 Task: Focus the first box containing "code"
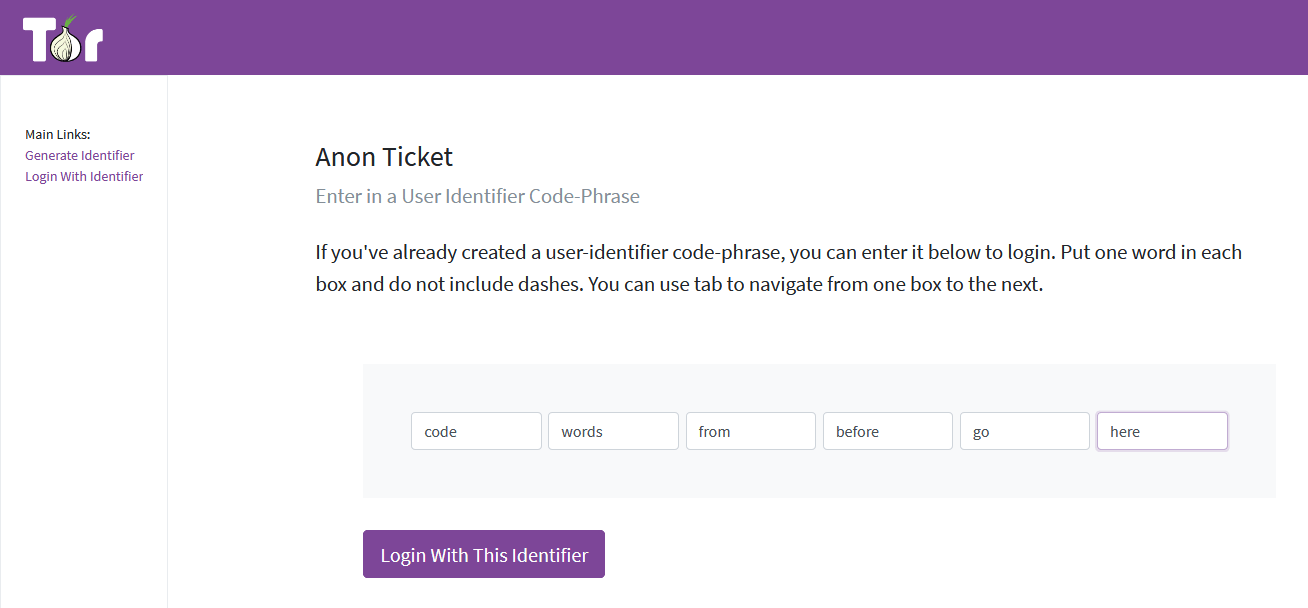pyautogui.click(x=476, y=431)
